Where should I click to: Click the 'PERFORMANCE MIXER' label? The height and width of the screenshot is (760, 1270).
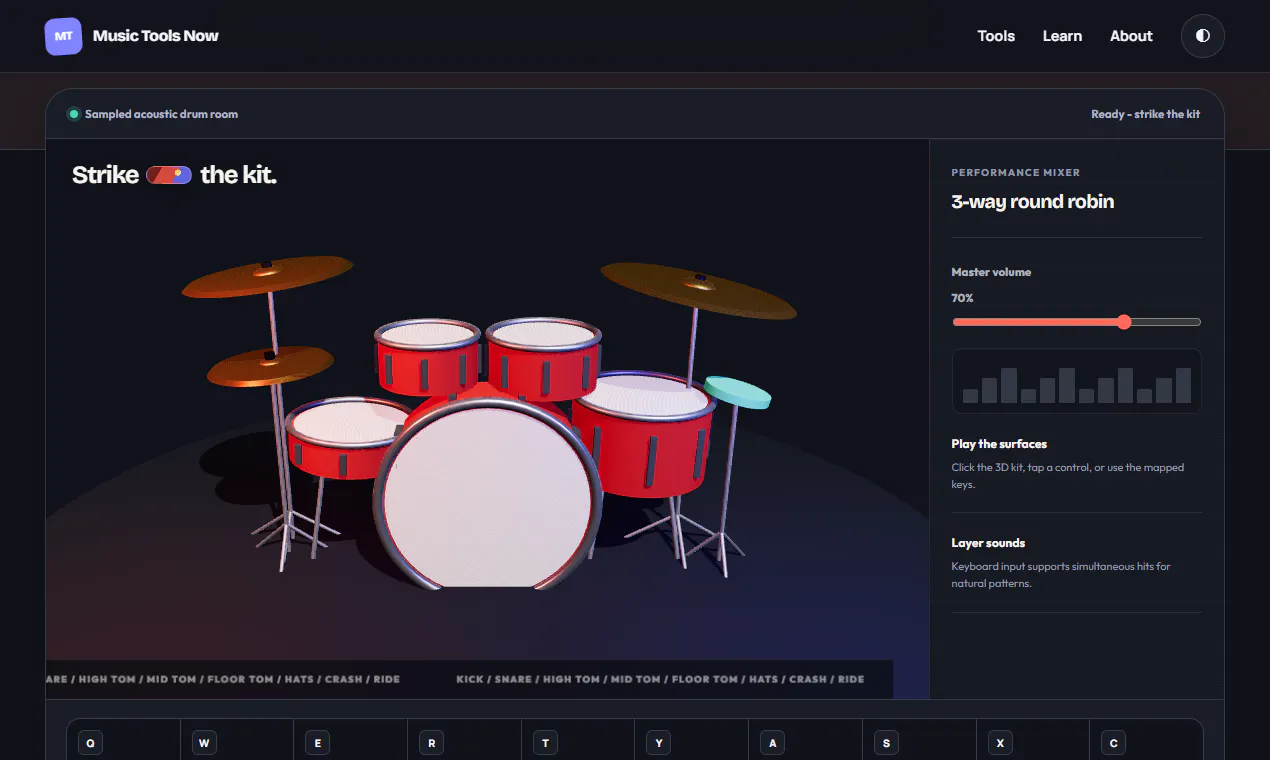(1015, 173)
